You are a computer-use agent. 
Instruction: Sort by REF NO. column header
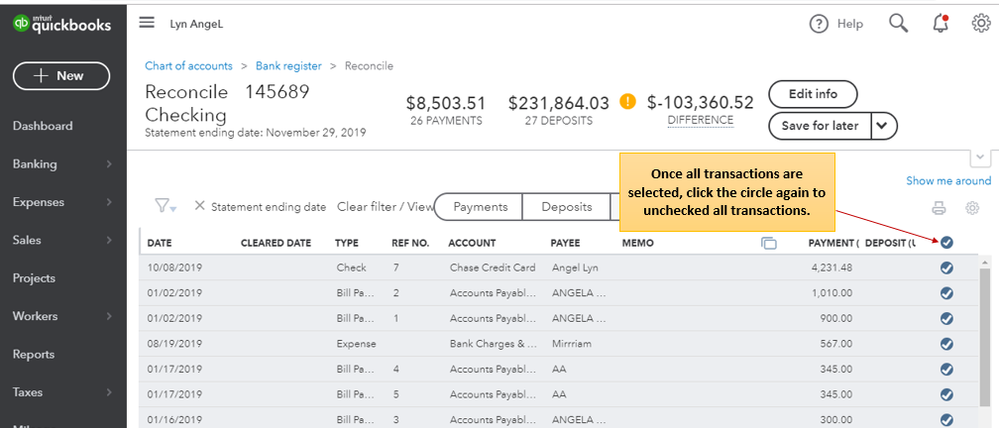point(410,243)
